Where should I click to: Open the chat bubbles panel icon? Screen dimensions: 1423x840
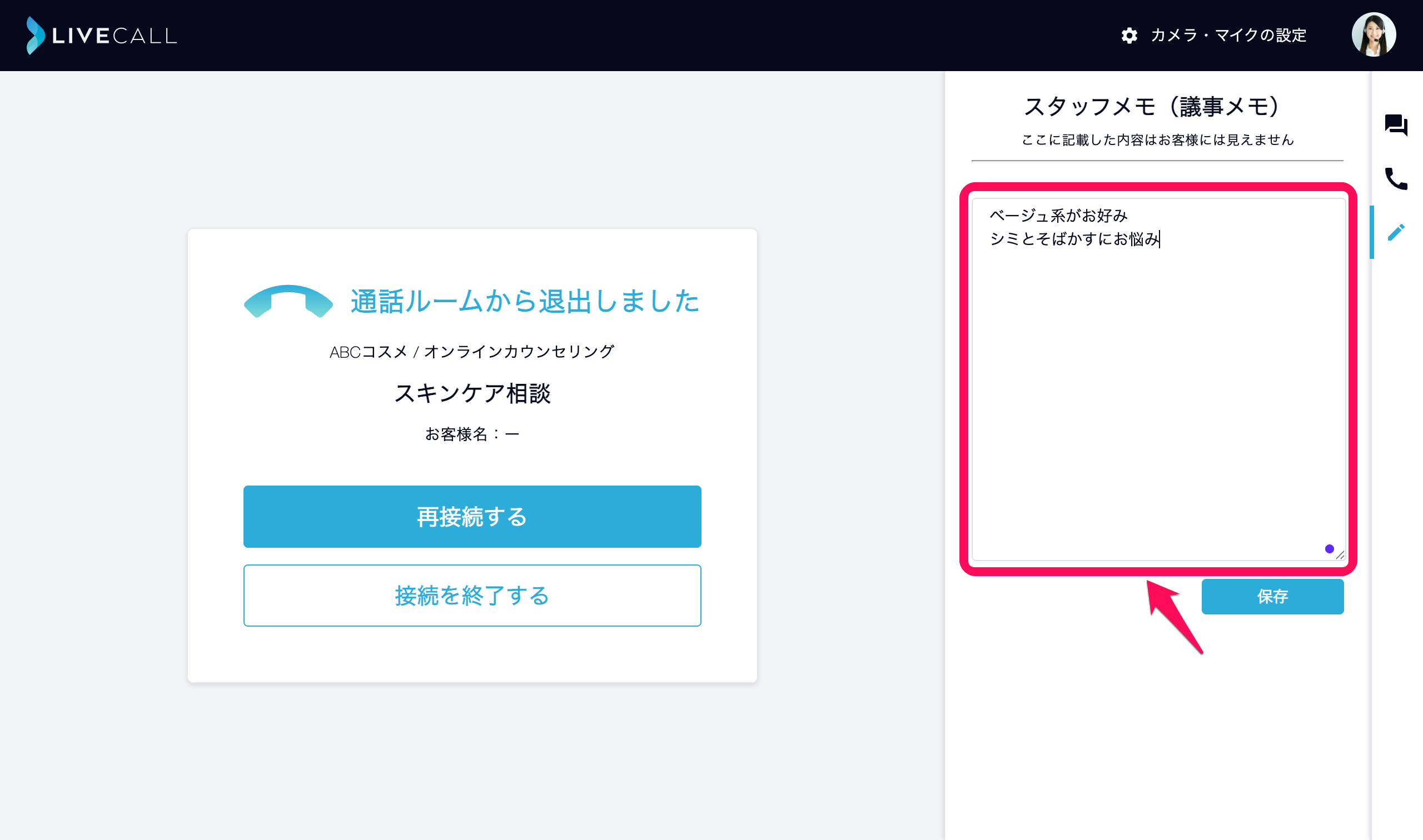tap(1396, 125)
